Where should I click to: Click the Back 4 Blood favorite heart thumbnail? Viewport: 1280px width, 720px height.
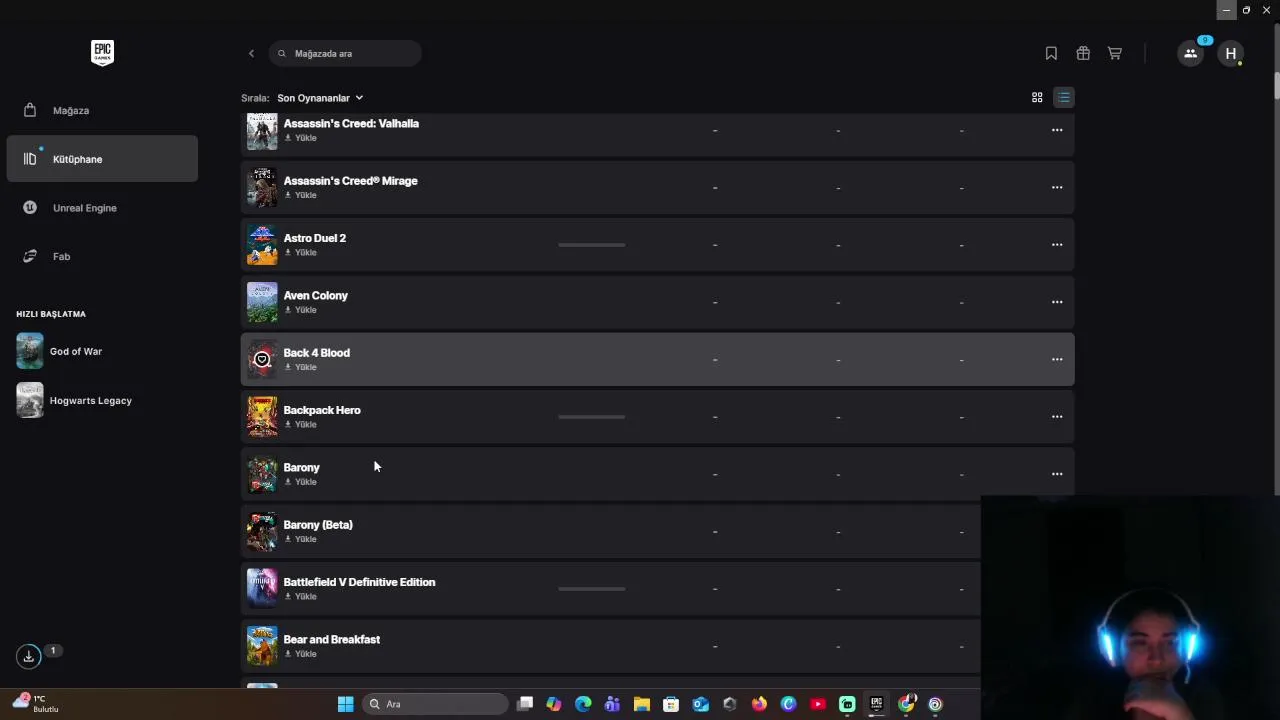(262, 359)
